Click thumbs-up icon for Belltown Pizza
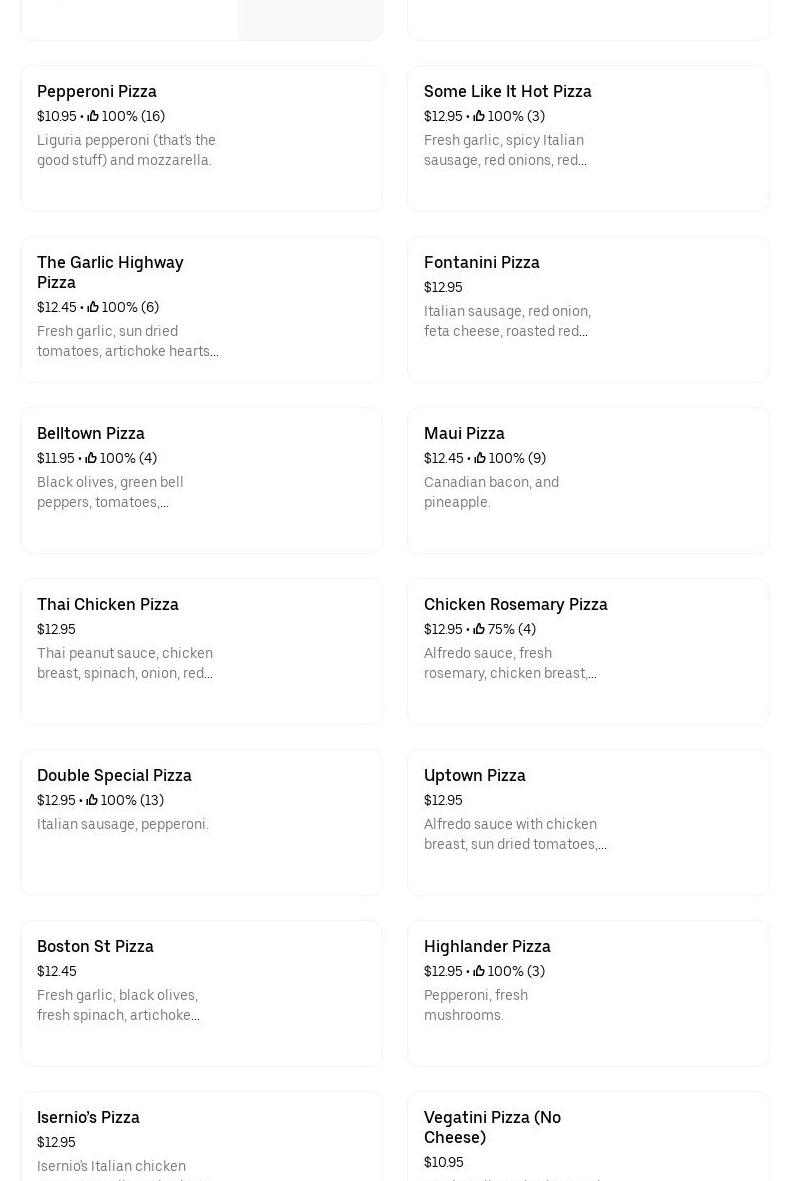Screen dimensions: 804x1181 point(91,459)
